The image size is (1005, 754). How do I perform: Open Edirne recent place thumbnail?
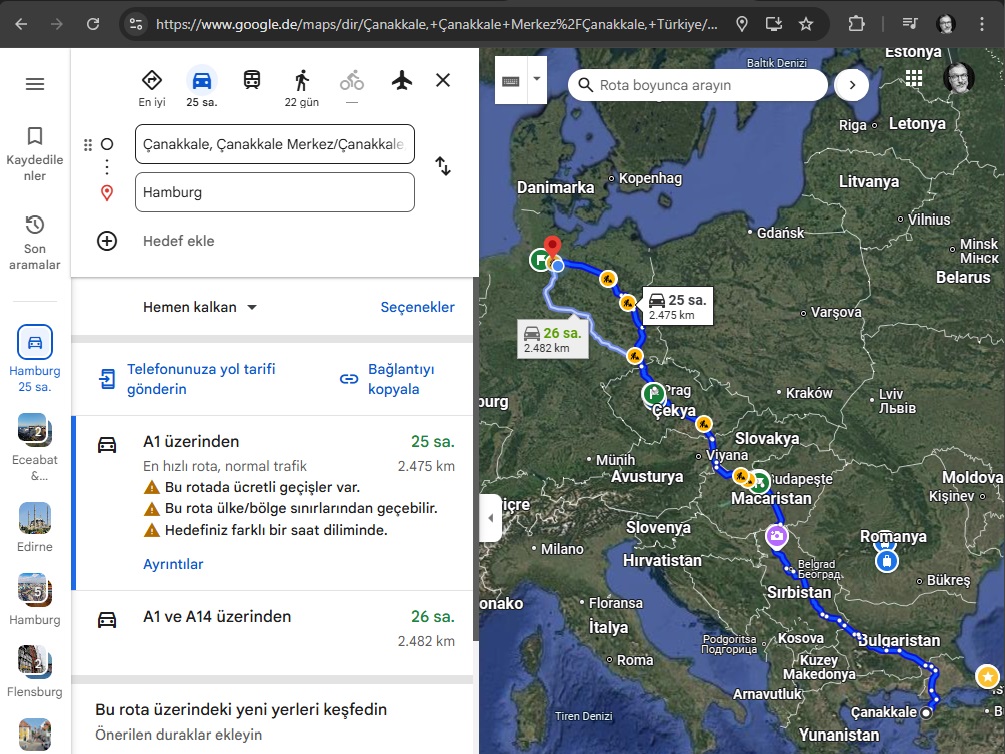(35, 518)
